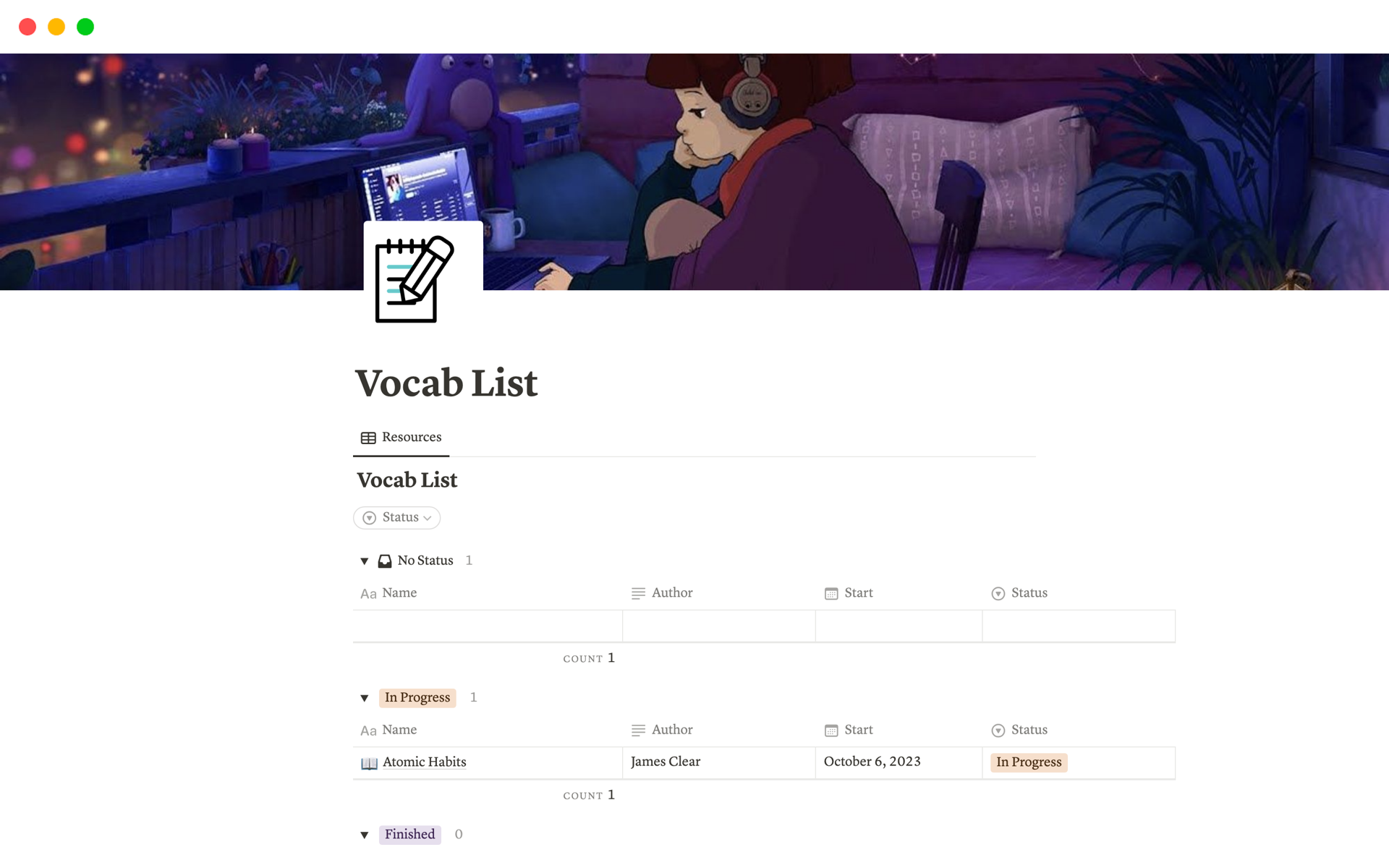Switch to the Resources tab

(x=402, y=438)
